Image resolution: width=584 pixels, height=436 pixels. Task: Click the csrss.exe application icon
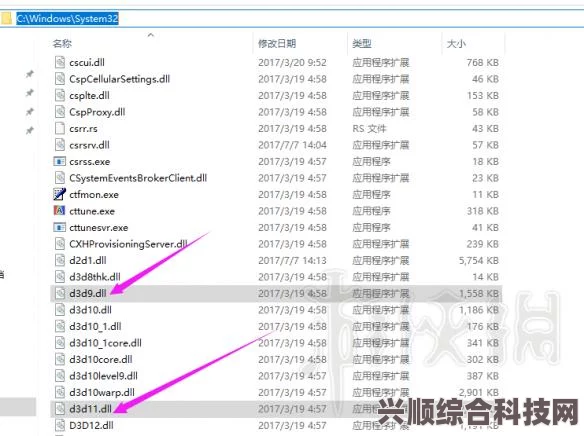click(60, 161)
